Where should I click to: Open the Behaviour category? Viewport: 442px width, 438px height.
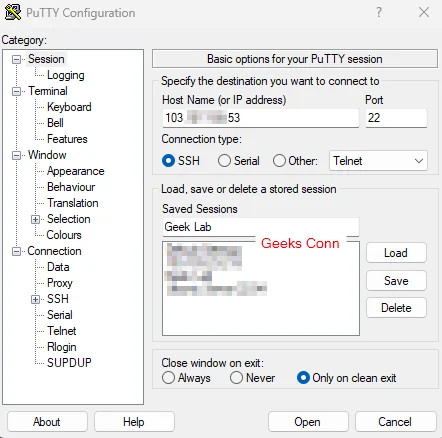click(x=71, y=187)
